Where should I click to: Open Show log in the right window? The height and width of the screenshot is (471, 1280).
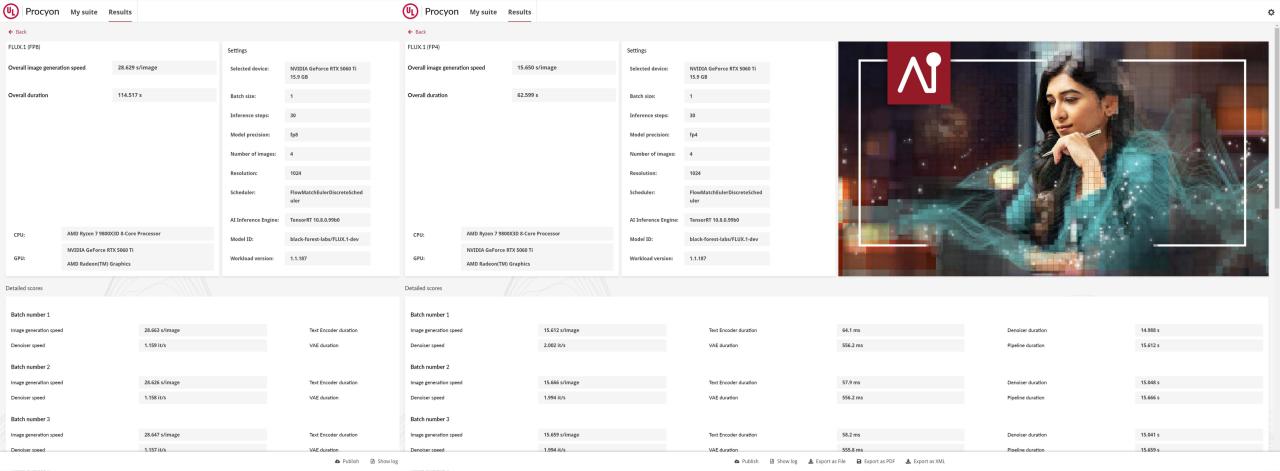783,461
